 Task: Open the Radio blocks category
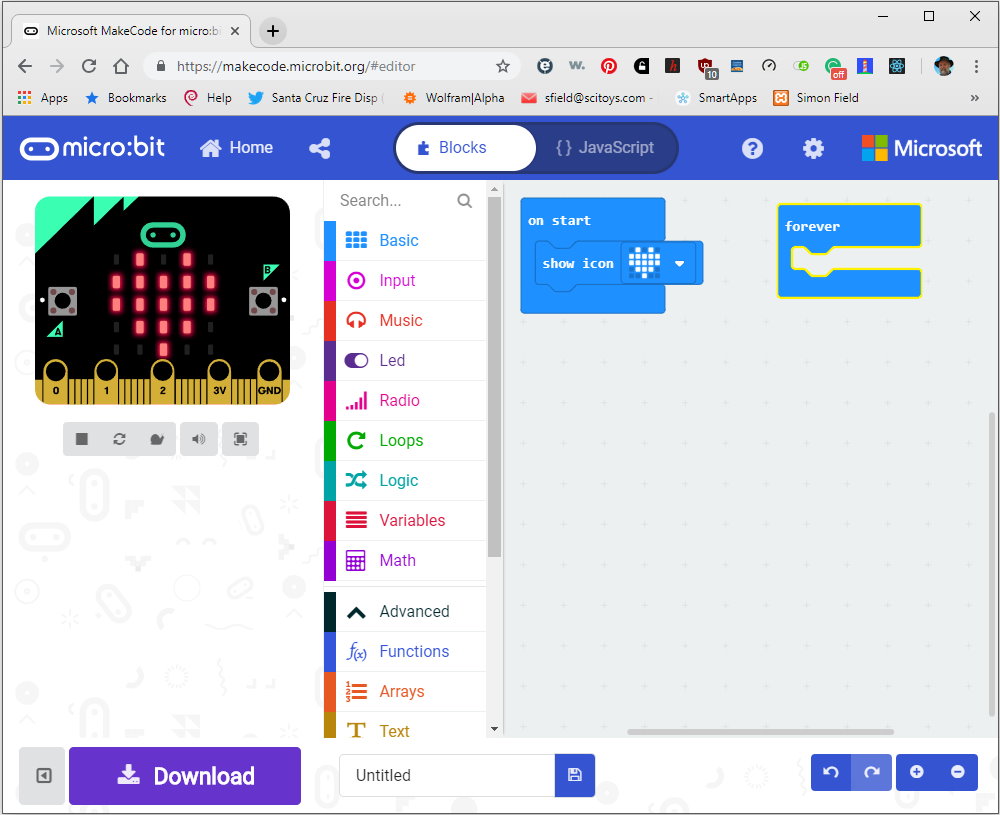coord(405,400)
